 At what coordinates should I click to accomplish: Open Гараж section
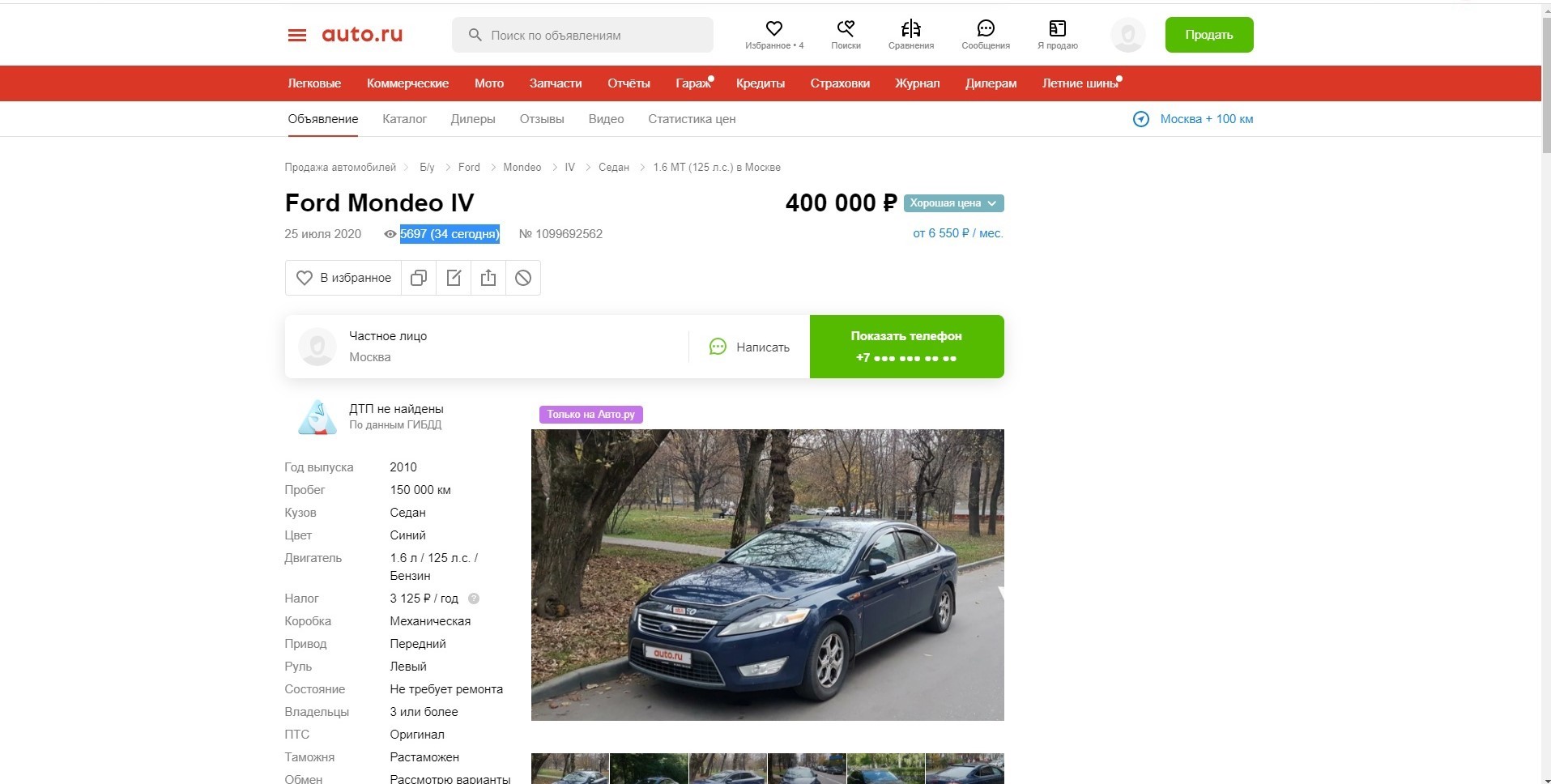[693, 83]
